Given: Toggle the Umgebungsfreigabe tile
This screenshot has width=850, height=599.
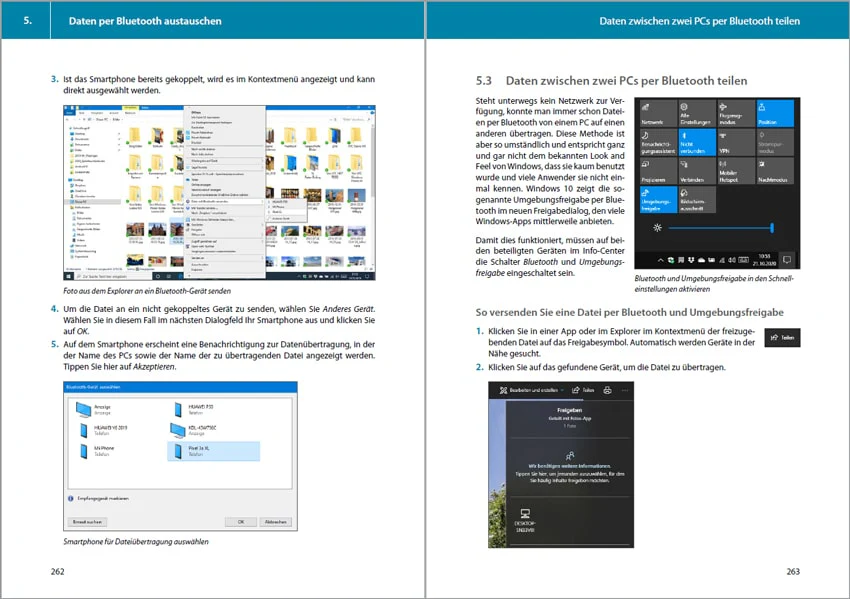Looking at the screenshot, I should click(x=658, y=199).
